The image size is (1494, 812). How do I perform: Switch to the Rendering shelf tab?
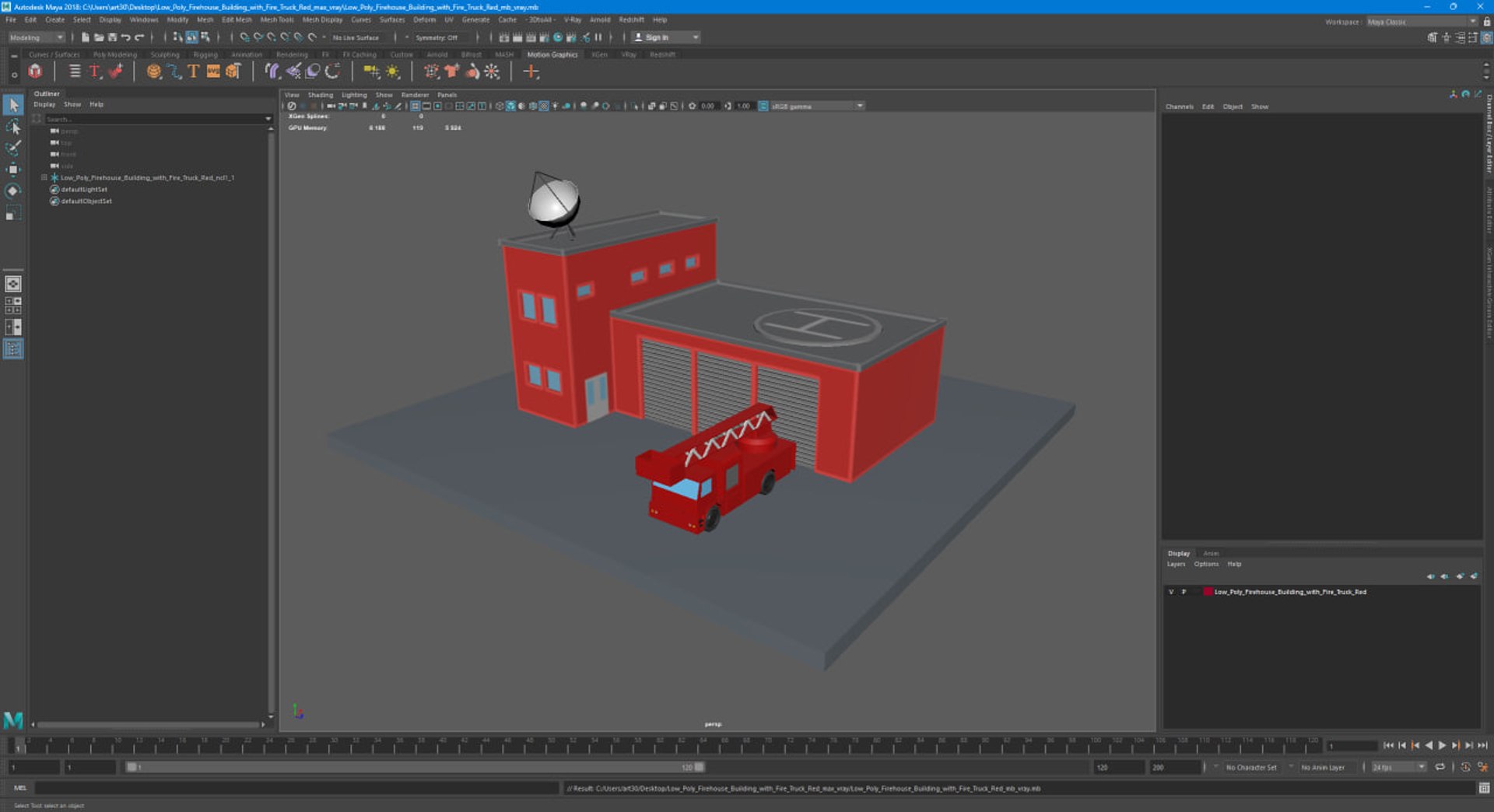pyautogui.click(x=292, y=54)
